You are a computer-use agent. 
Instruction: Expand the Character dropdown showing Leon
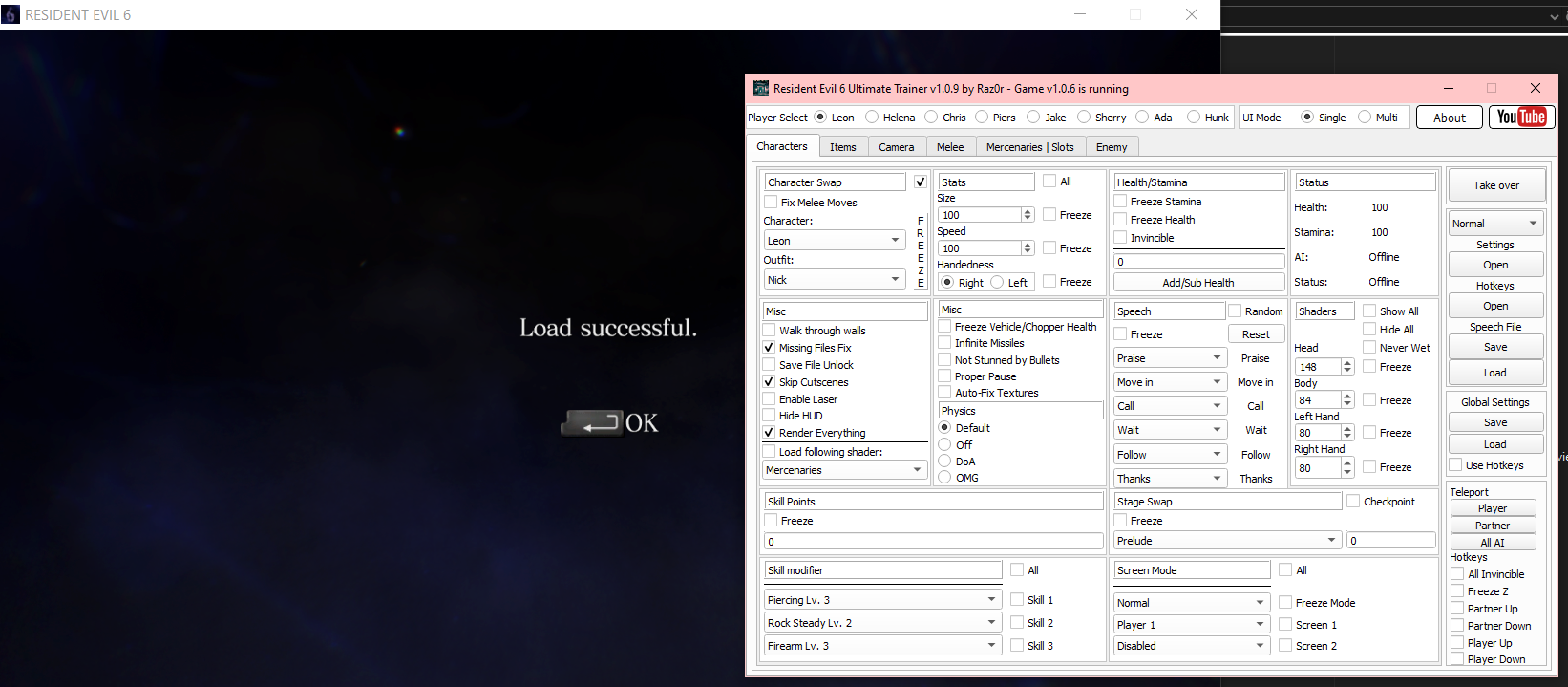pos(834,241)
